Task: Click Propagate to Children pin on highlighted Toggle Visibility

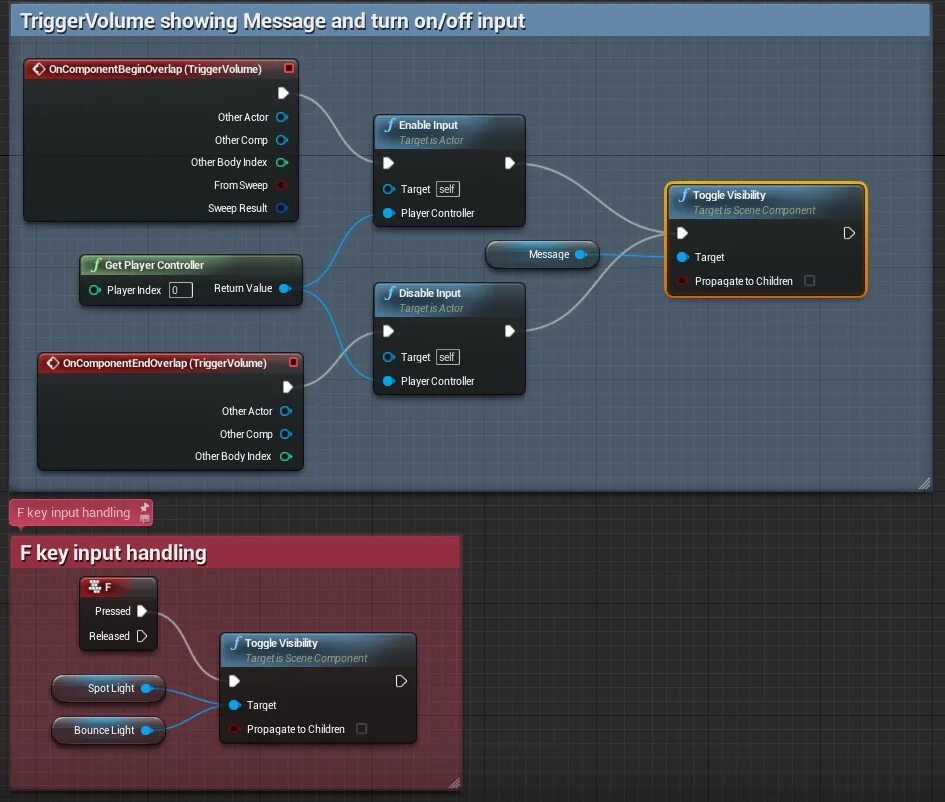Action: point(682,281)
